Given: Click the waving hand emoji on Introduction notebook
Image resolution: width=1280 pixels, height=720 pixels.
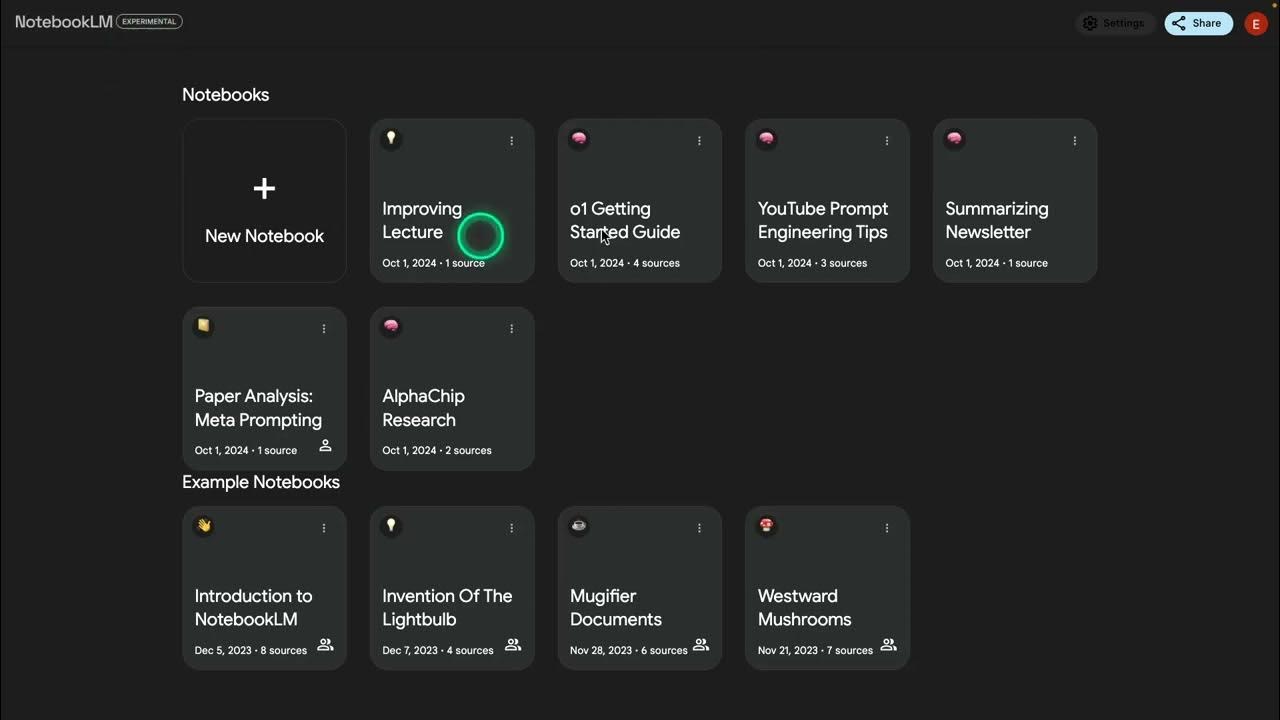Looking at the screenshot, I should (204, 525).
